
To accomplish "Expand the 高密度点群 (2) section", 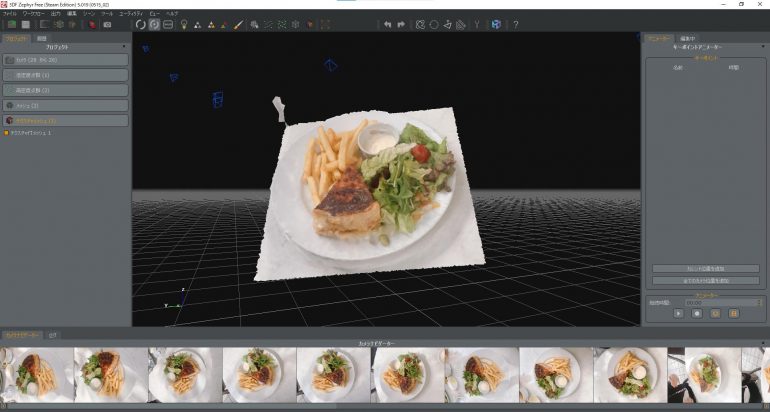I will [x=65, y=90].
